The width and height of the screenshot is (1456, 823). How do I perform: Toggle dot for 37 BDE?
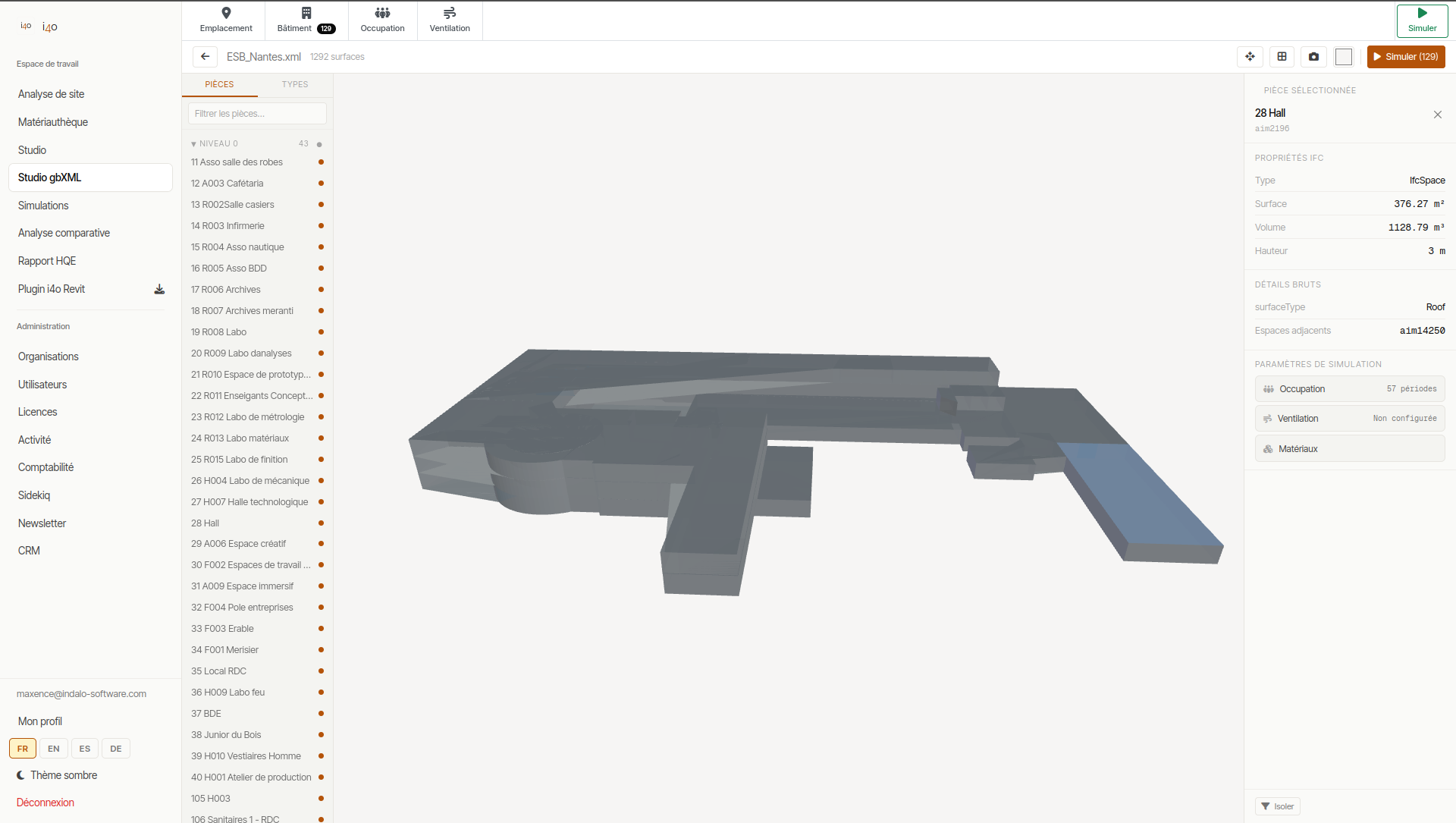(x=321, y=714)
